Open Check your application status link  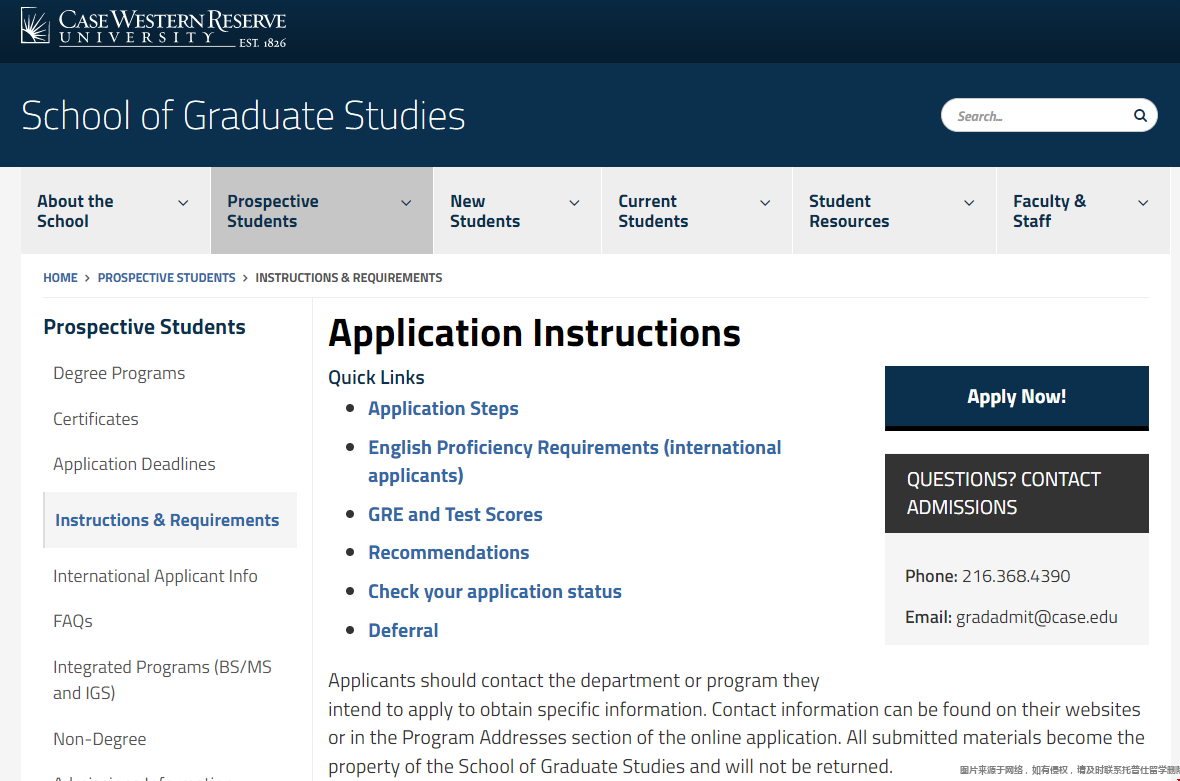(494, 592)
